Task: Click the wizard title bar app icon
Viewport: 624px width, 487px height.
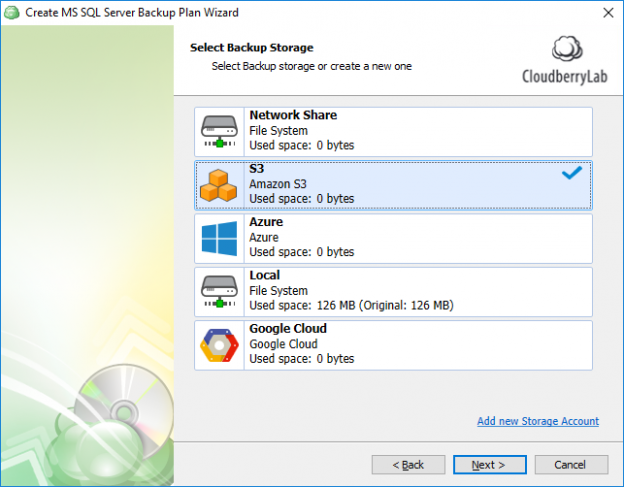Action: [x=13, y=12]
